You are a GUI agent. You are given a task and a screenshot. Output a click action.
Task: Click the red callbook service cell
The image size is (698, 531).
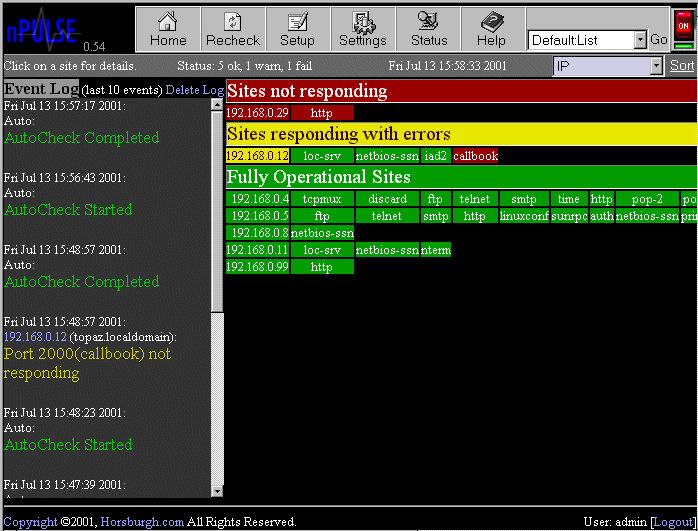point(475,156)
